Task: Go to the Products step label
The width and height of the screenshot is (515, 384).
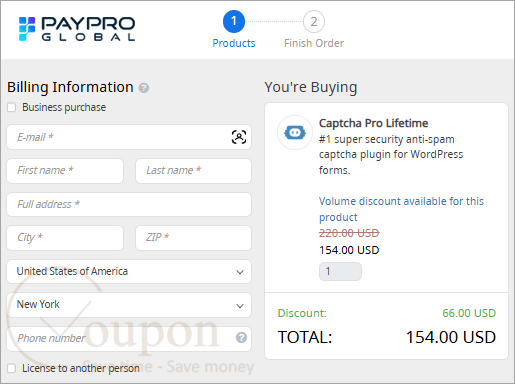Action: click(x=234, y=43)
